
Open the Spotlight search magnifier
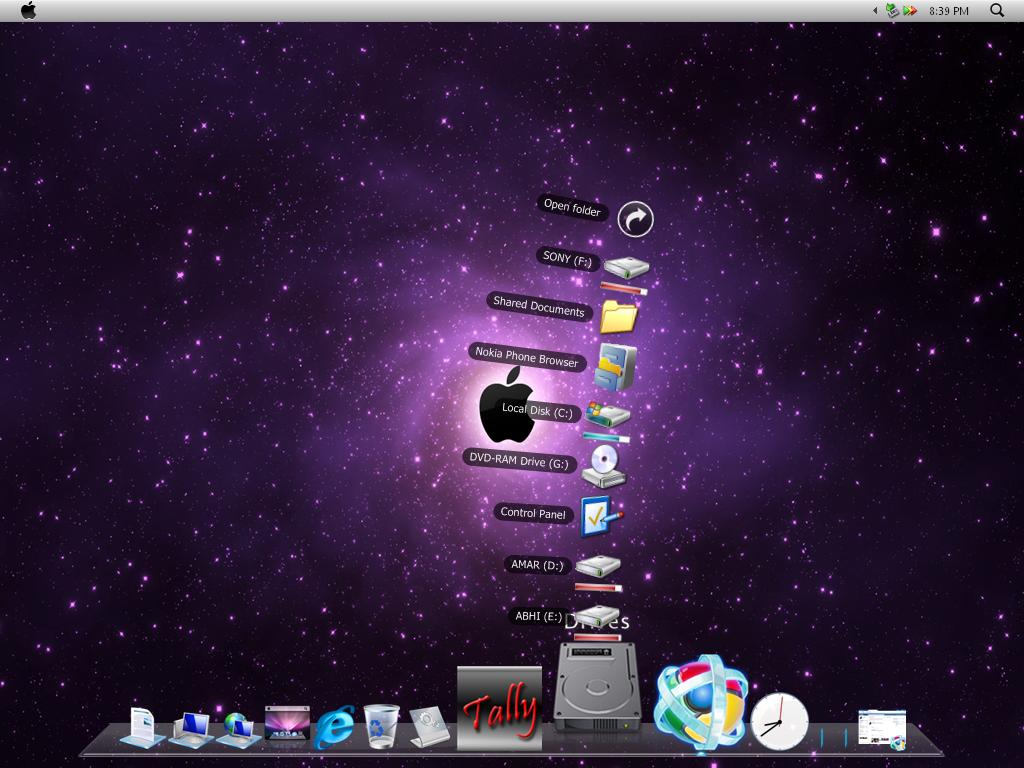tap(997, 10)
